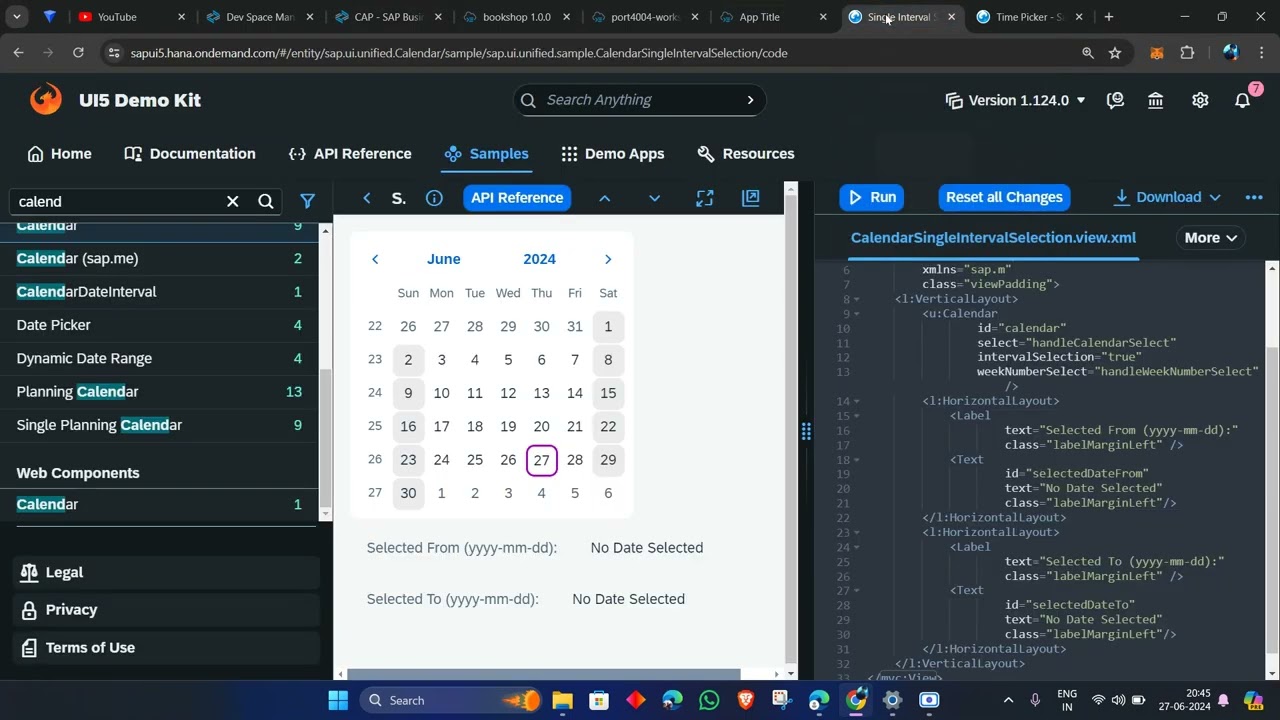Click the news building icon in header

(x=1155, y=100)
